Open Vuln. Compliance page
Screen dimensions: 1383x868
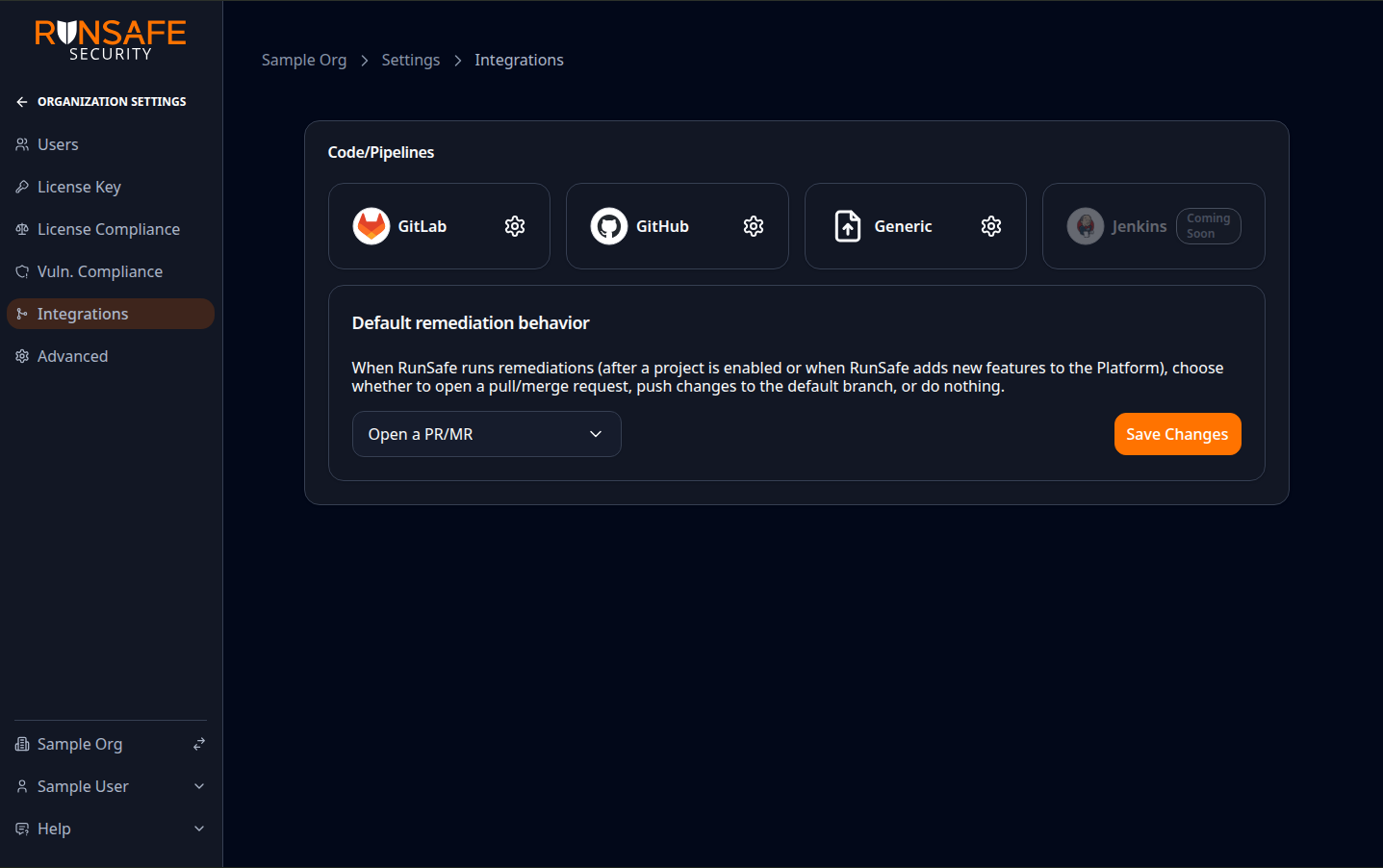[x=111, y=271]
